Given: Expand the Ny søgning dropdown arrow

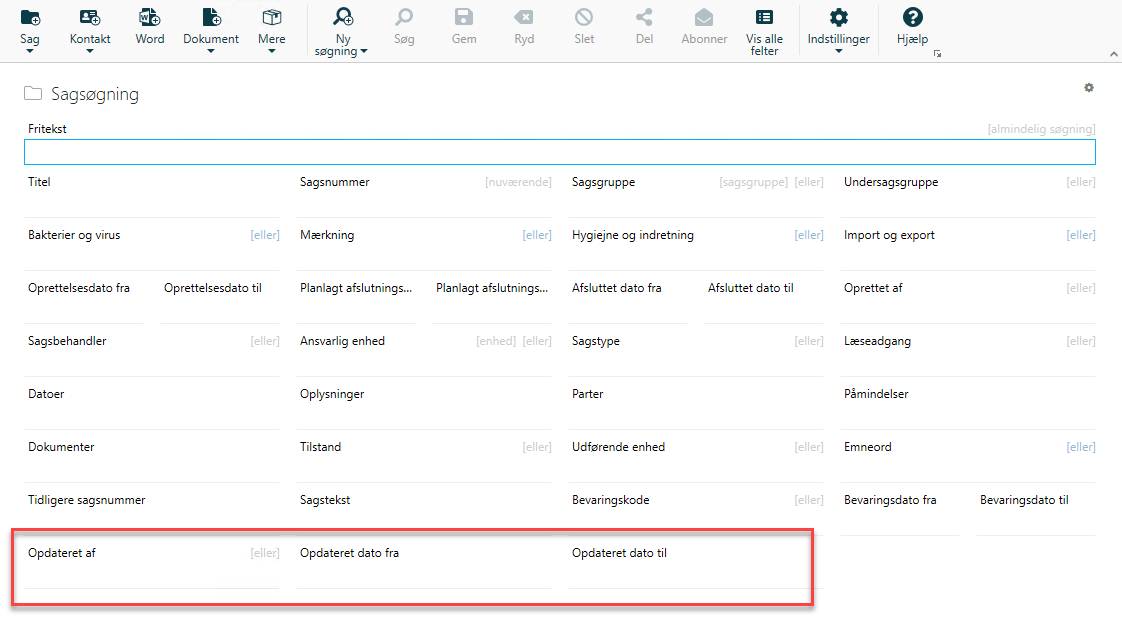Looking at the screenshot, I should 364,52.
